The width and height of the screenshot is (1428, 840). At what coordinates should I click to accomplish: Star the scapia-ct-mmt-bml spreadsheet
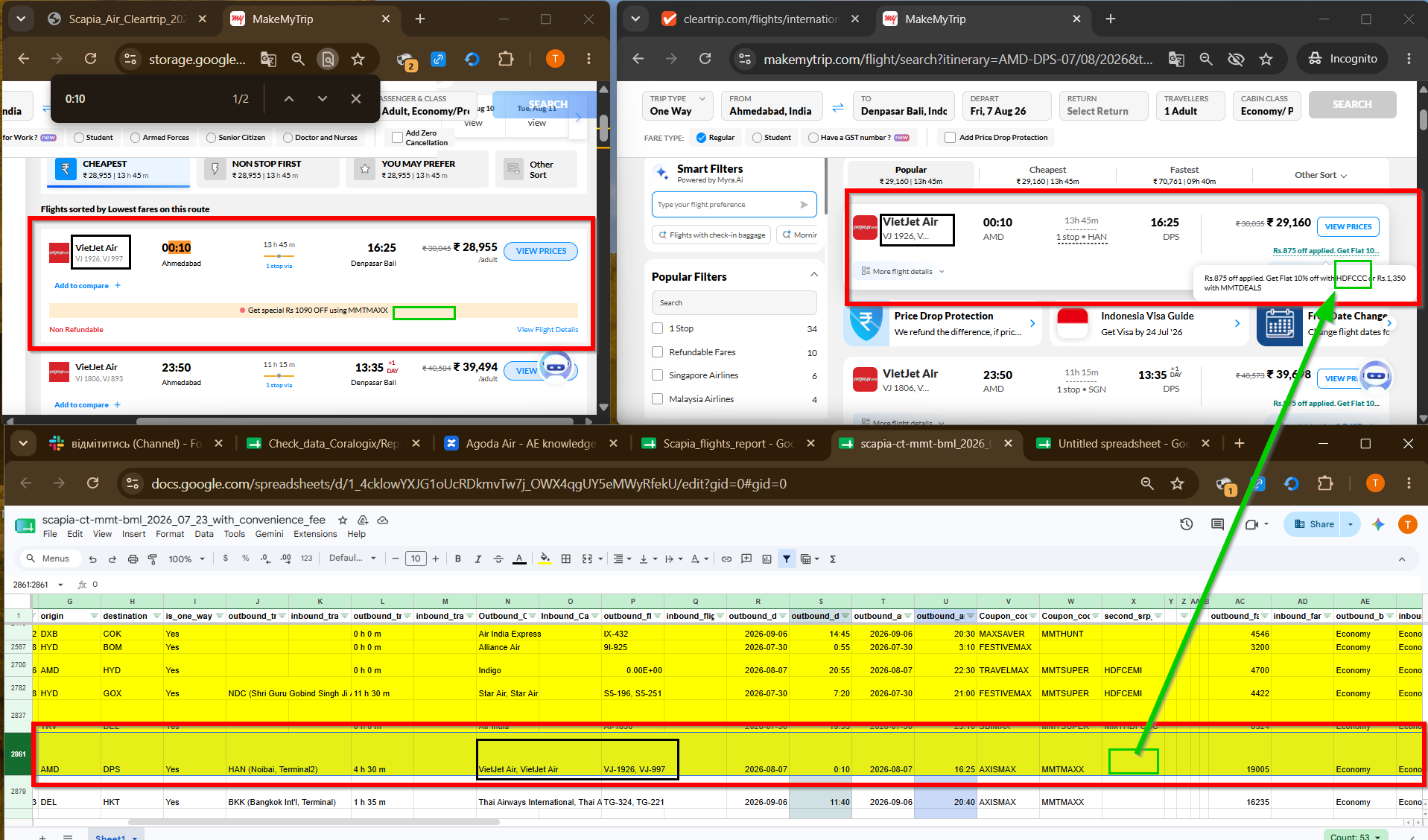[343, 520]
